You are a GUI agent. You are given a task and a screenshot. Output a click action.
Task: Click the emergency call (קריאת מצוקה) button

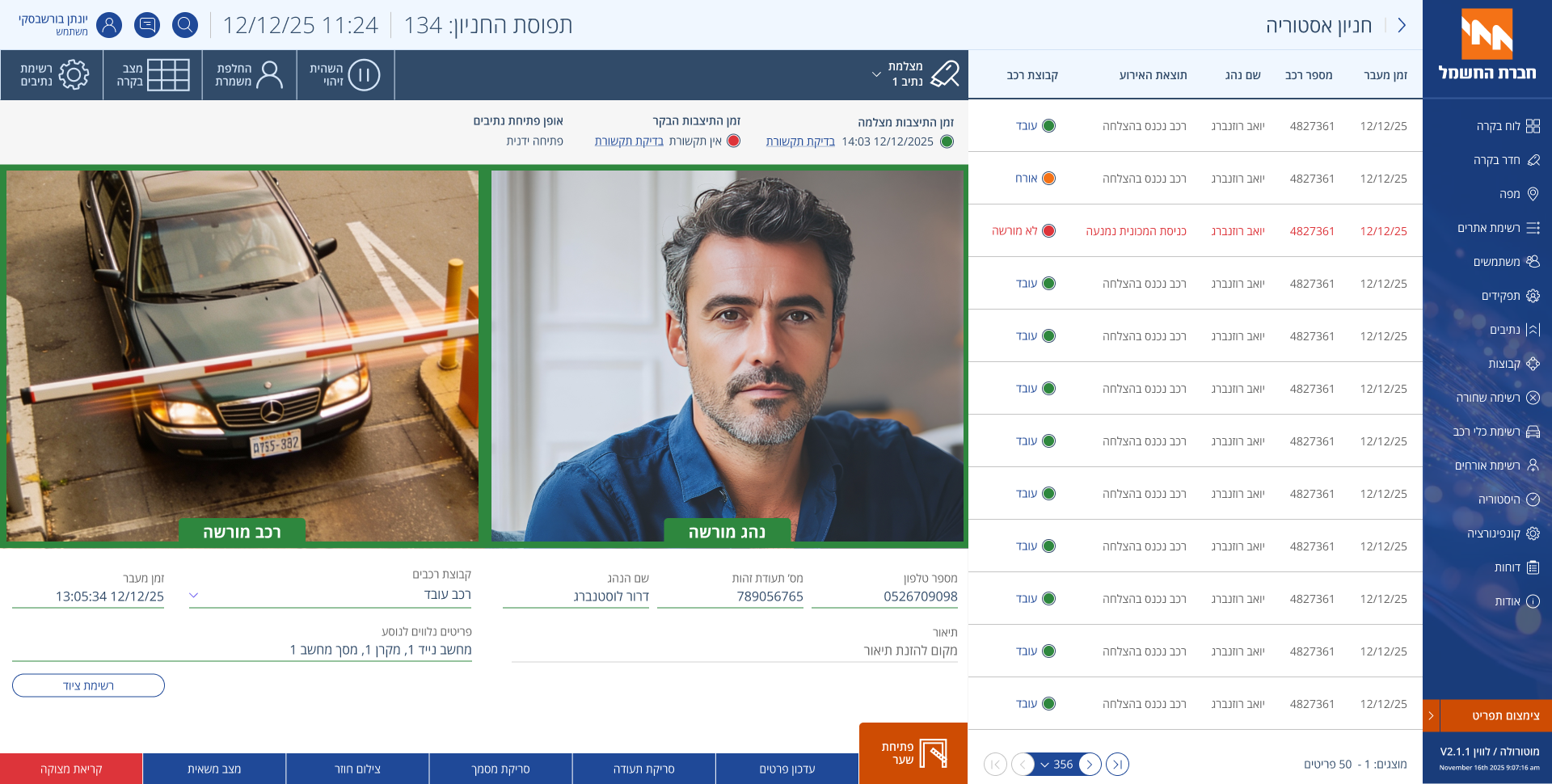[x=71, y=769]
